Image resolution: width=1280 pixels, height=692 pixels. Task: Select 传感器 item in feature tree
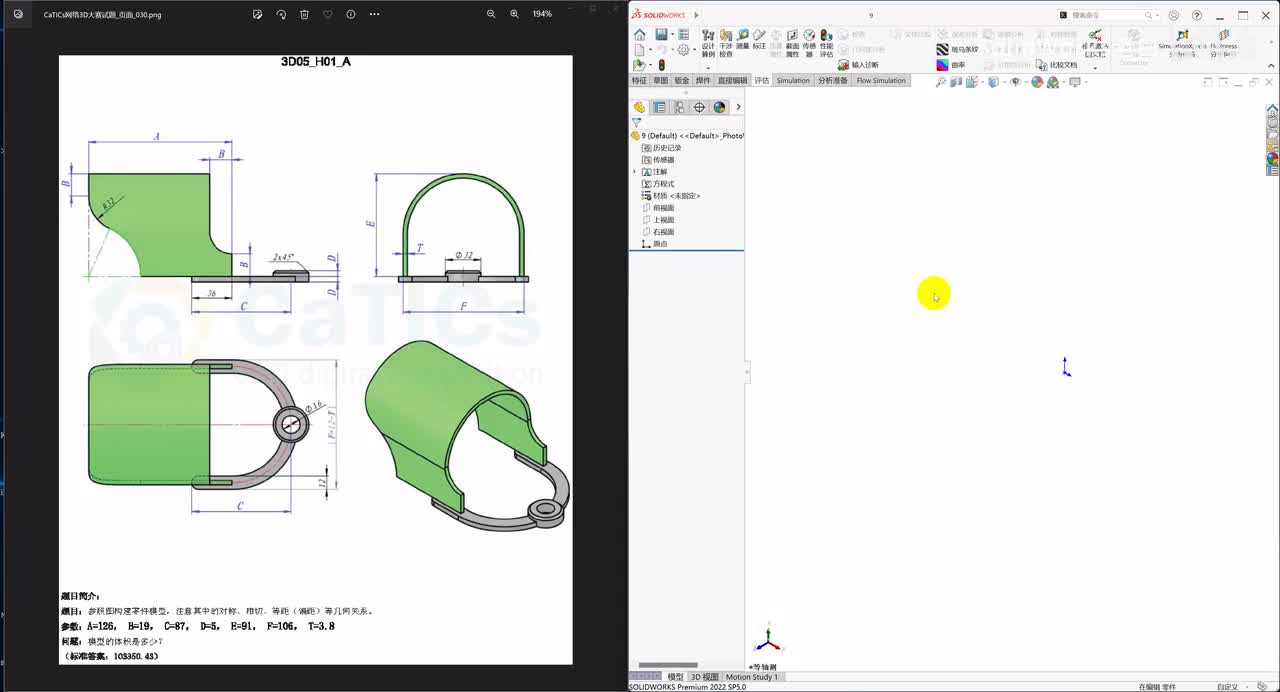click(658, 160)
